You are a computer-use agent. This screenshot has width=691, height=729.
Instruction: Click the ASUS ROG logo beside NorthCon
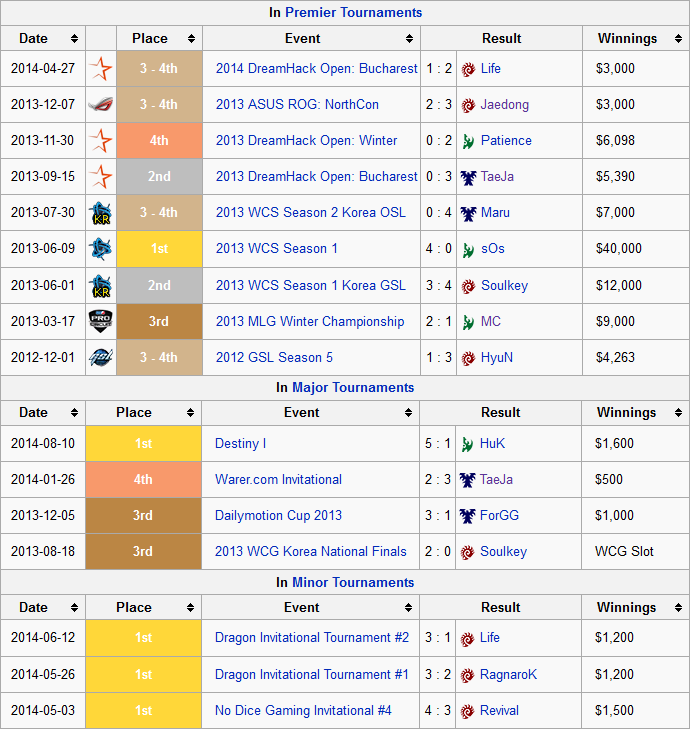(101, 105)
